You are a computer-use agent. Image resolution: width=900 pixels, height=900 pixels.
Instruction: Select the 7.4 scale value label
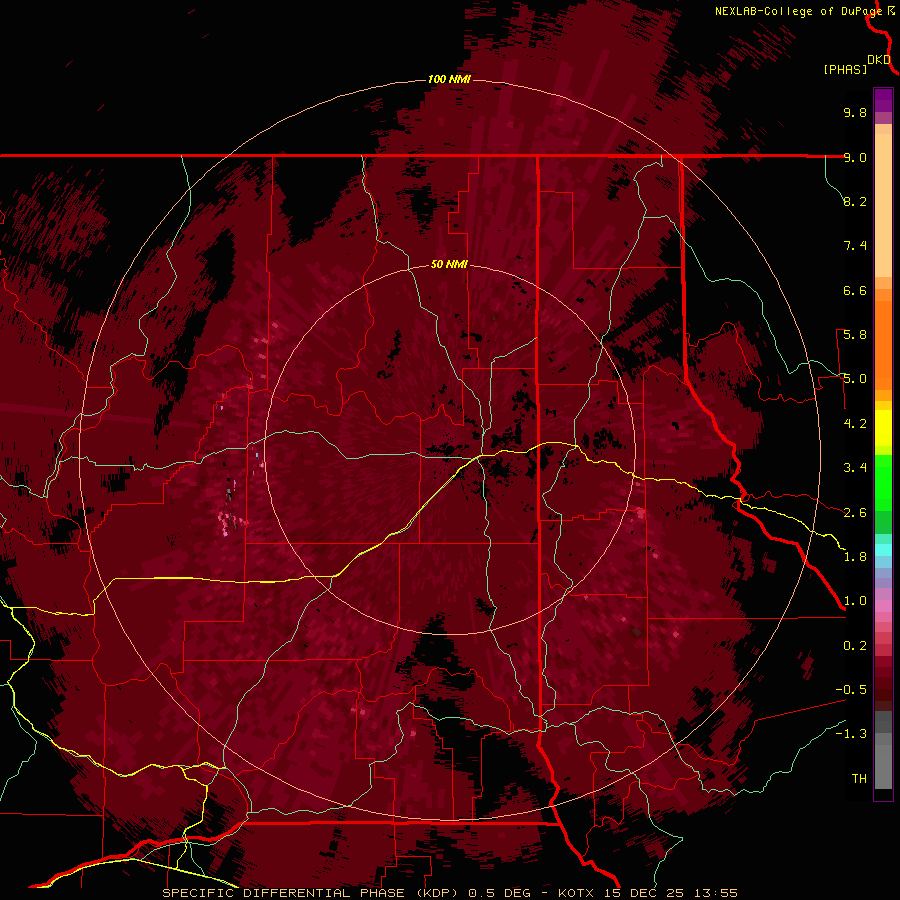coord(855,246)
